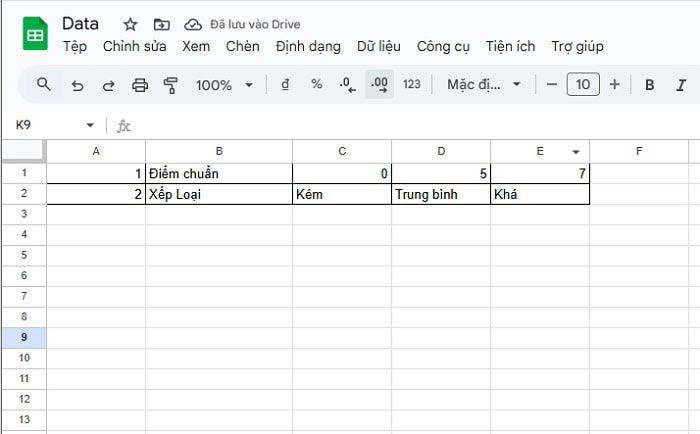Open the 100% zoom dropdown
Image resolution: width=700 pixels, height=434 pixels.
[224, 85]
